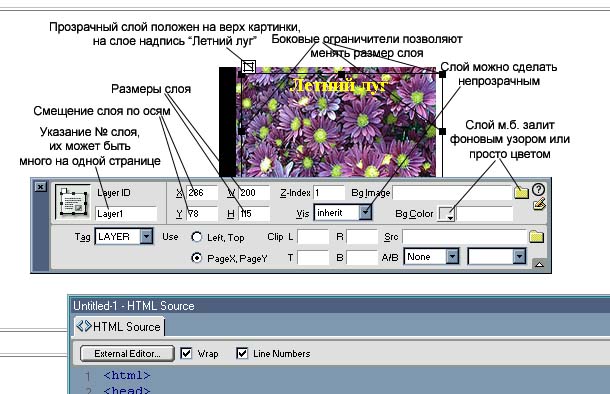This screenshot has width=610, height=394.
Task: Click the top-right resize handle of the layer
Action: [442, 74]
